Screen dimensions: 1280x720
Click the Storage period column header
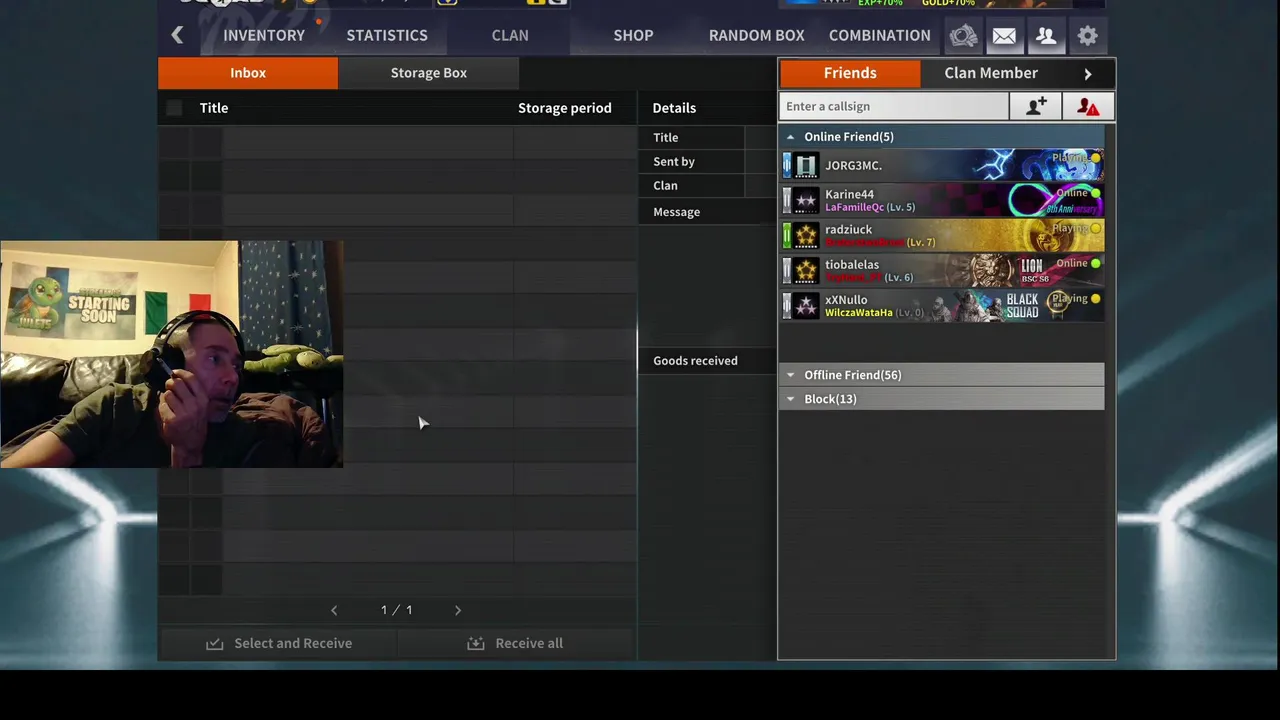(565, 108)
